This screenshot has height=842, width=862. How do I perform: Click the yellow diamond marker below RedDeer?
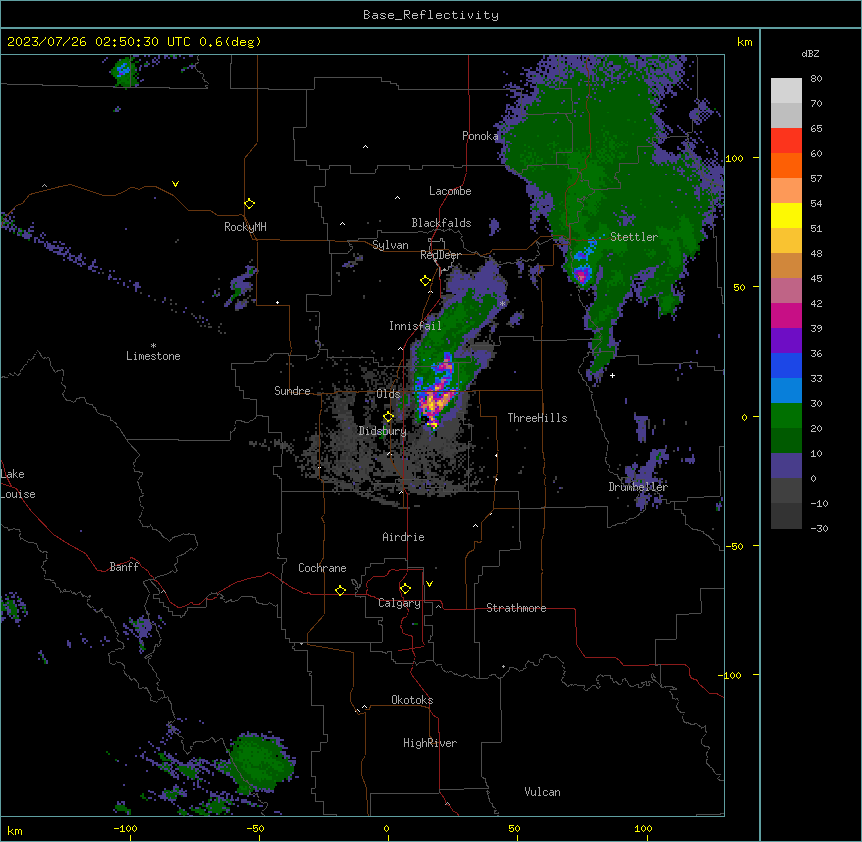point(425,281)
